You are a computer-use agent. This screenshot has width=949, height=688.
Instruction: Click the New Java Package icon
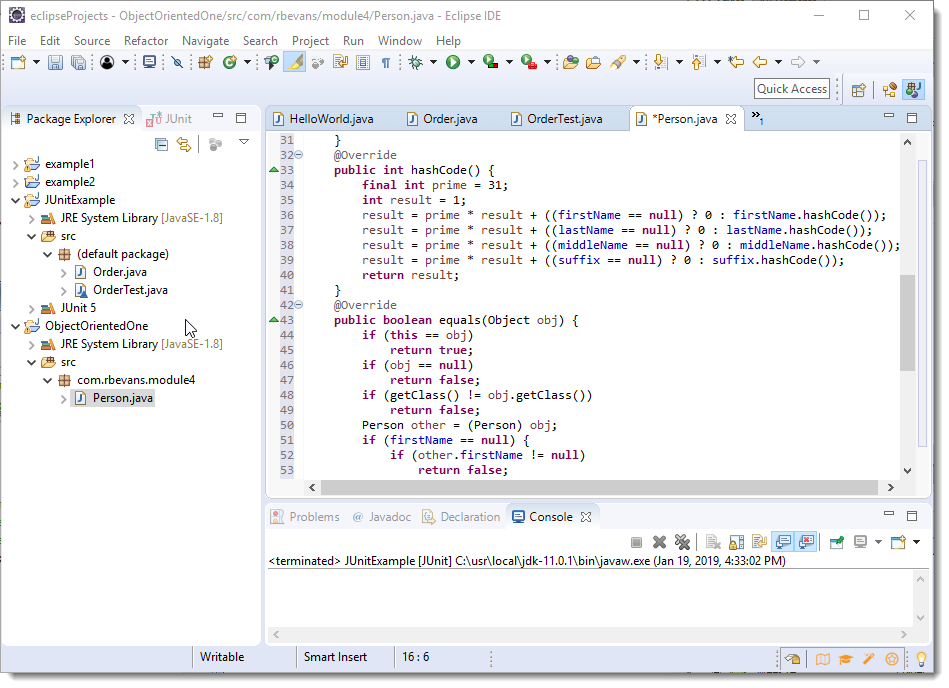point(205,62)
